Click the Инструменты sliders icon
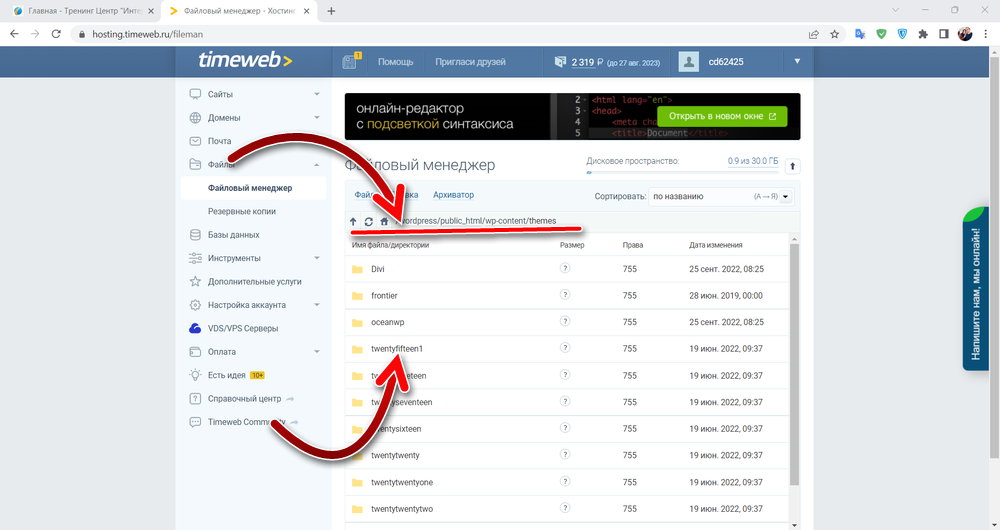The width and height of the screenshot is (1000, 530). click(195, 258)
